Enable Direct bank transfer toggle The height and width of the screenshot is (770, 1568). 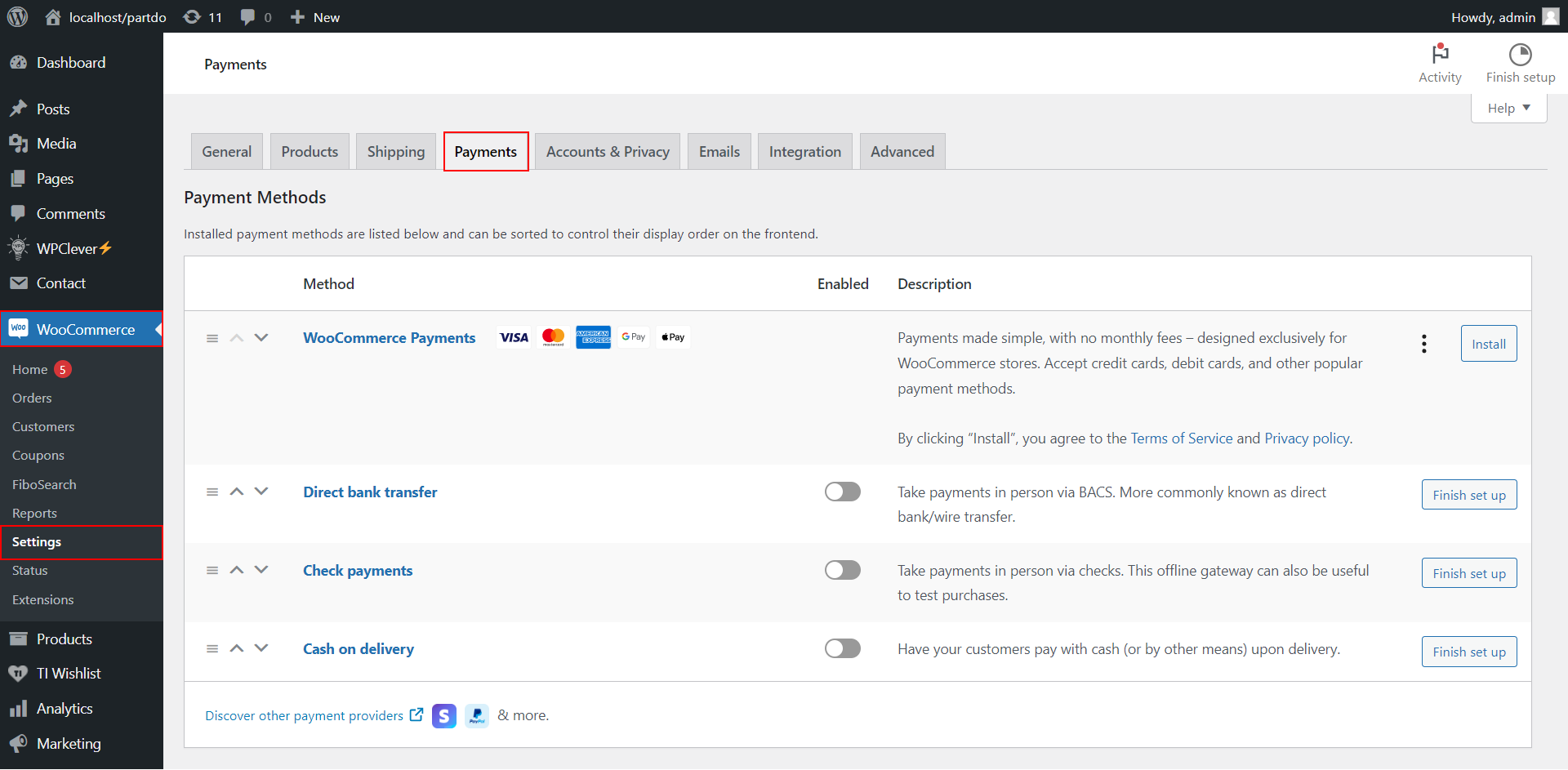point(842,492)
